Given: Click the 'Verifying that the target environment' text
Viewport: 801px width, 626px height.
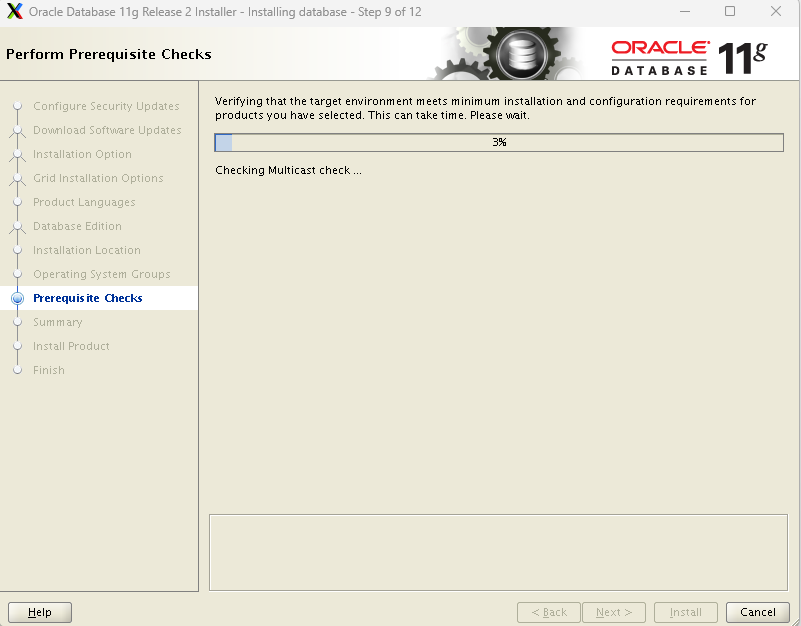Looking at the screenshot, I should click(x=485, y=108).
